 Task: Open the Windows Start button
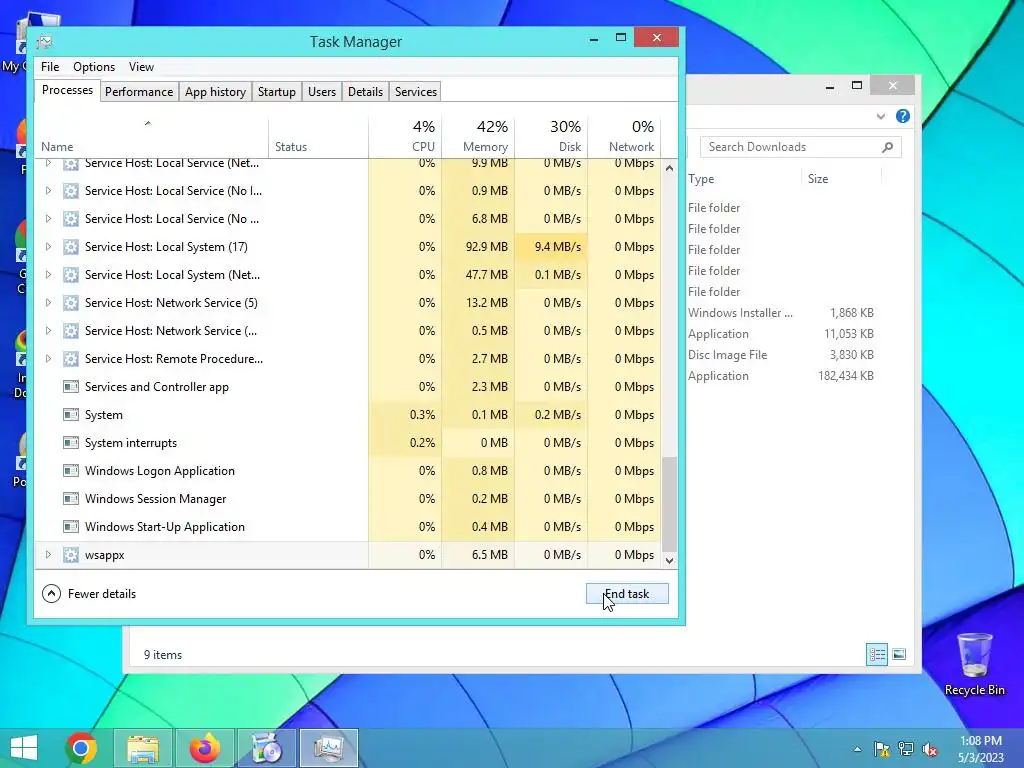point(24,748)
